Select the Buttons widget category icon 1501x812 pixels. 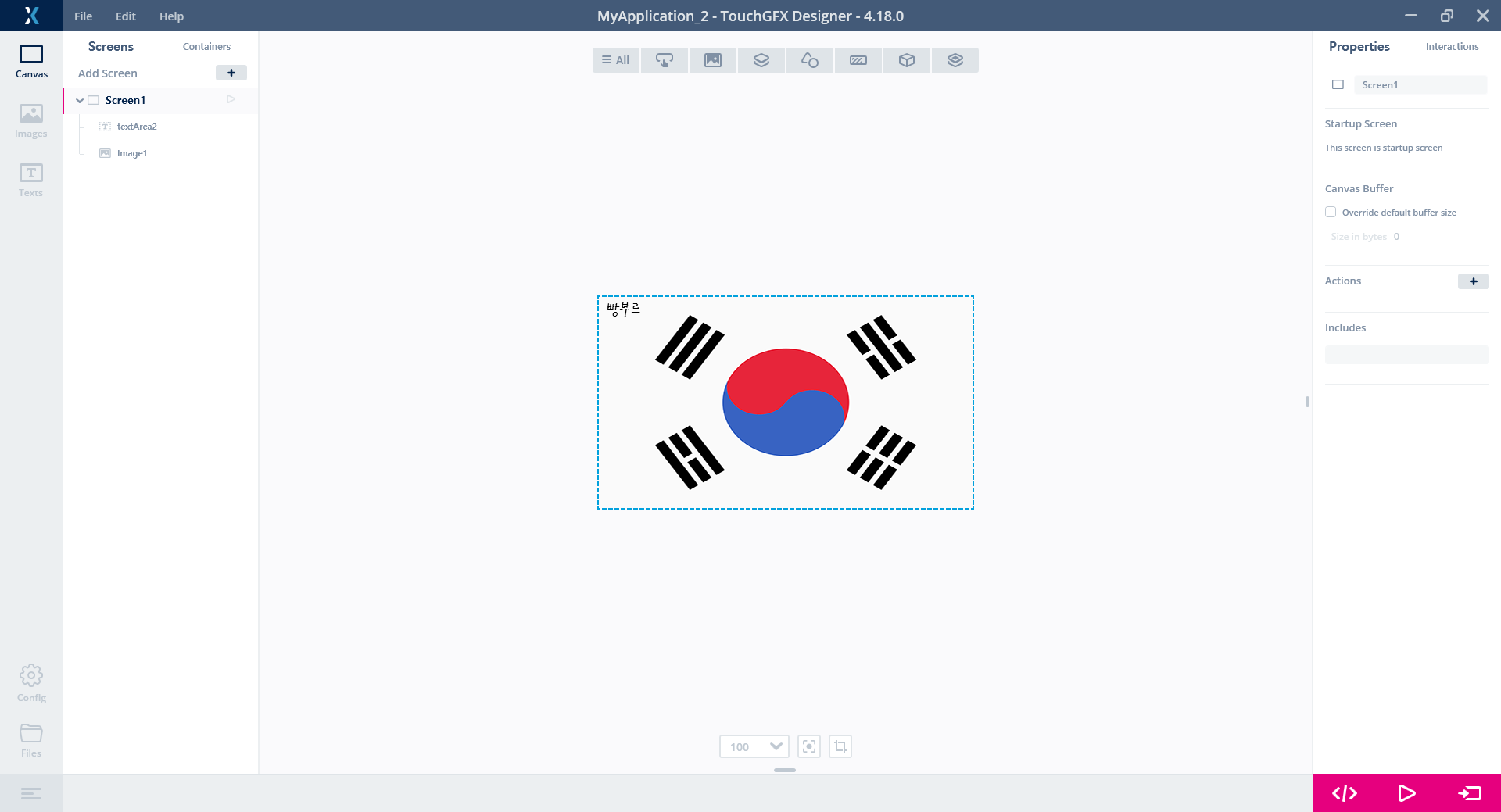click(x=665, y=60)
